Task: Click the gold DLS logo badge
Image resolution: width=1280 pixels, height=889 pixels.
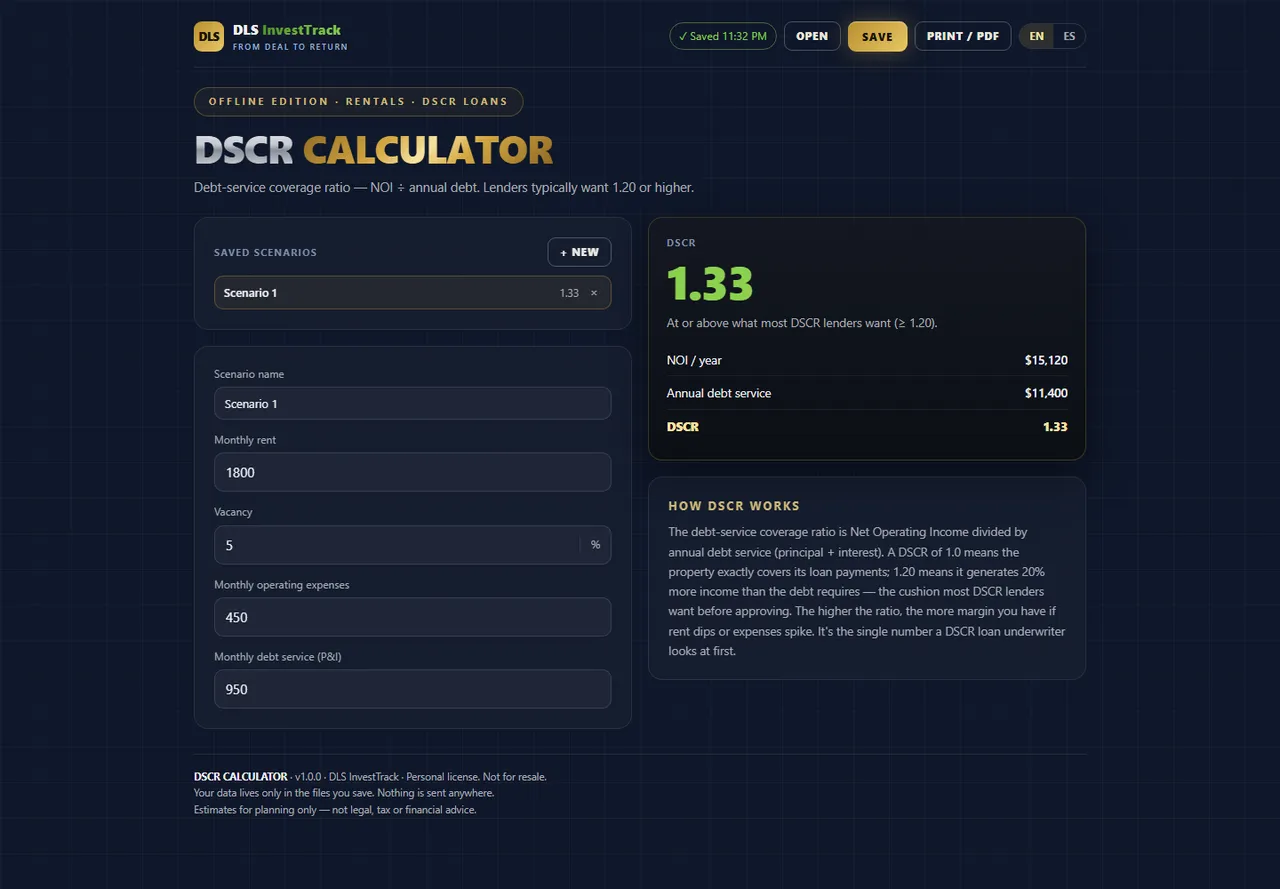Action: pos(209,36)
